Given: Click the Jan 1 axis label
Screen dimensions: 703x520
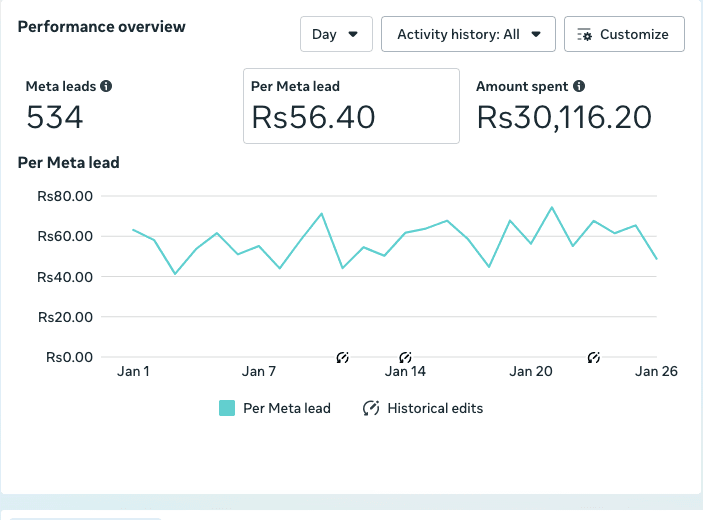Looking at the screenshot, I should [x=133, y=371].
